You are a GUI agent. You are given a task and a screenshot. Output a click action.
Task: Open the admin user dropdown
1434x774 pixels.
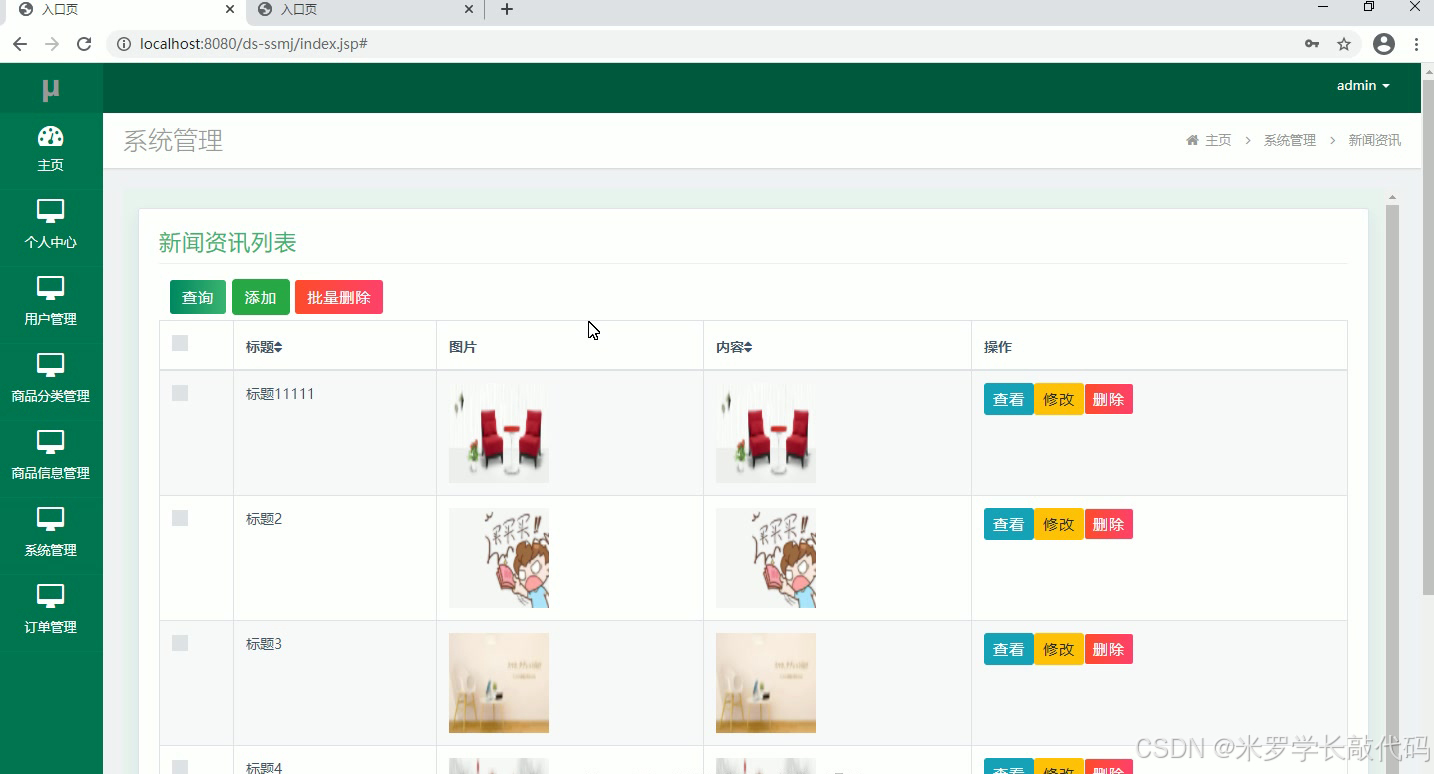point(1363,86)
